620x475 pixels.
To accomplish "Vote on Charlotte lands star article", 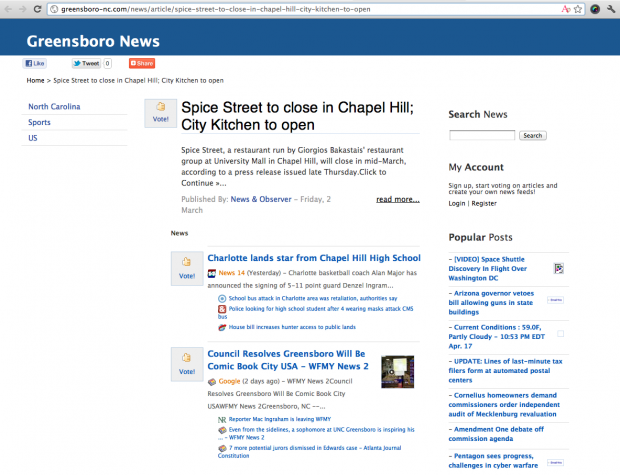I will 187,269.
